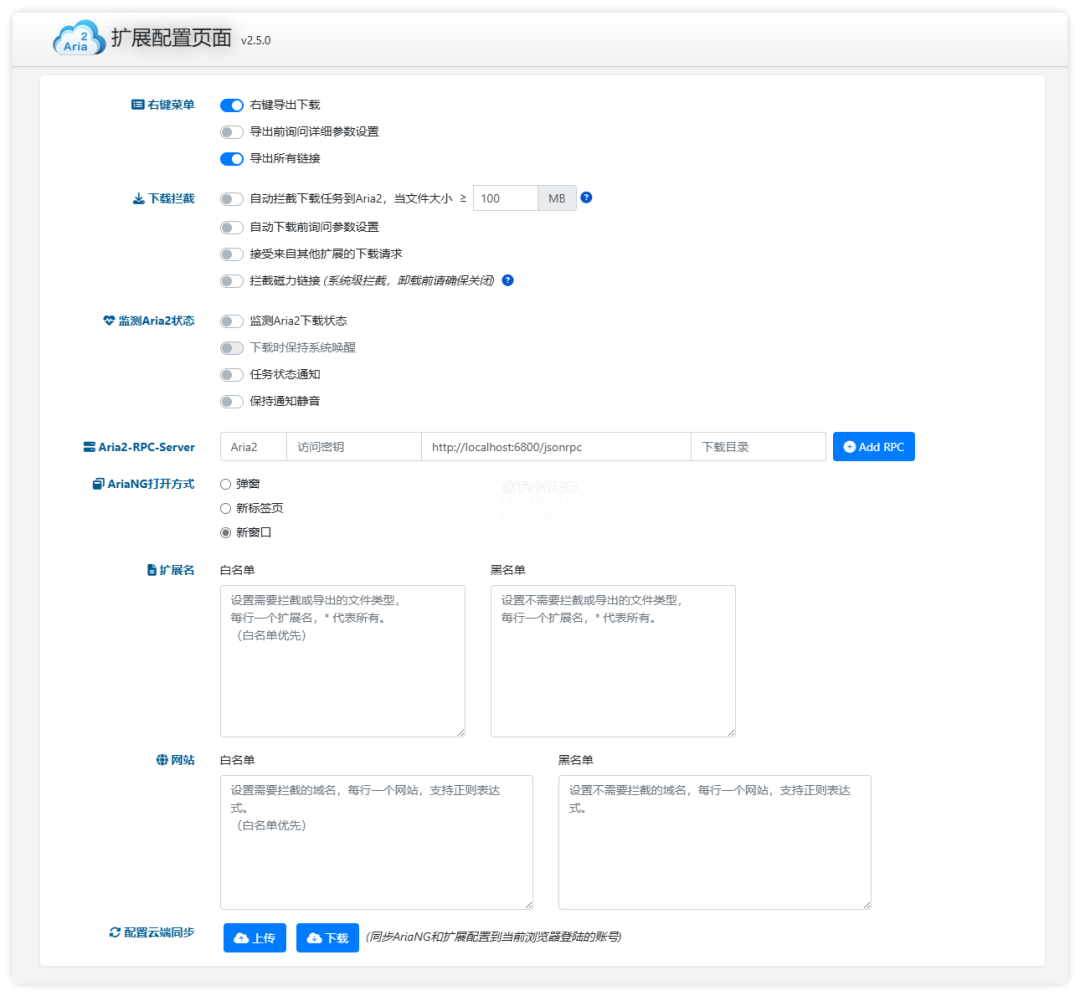Screen dimensions: 1080x996
Task: Click the resize handle of extension whitelist box
Action: (x=461, y=733)
